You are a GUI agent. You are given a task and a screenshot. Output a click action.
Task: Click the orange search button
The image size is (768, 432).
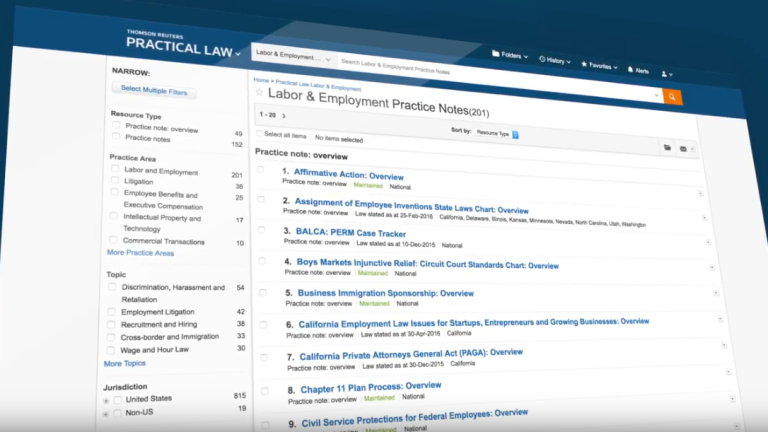click(x=672, y=97)
